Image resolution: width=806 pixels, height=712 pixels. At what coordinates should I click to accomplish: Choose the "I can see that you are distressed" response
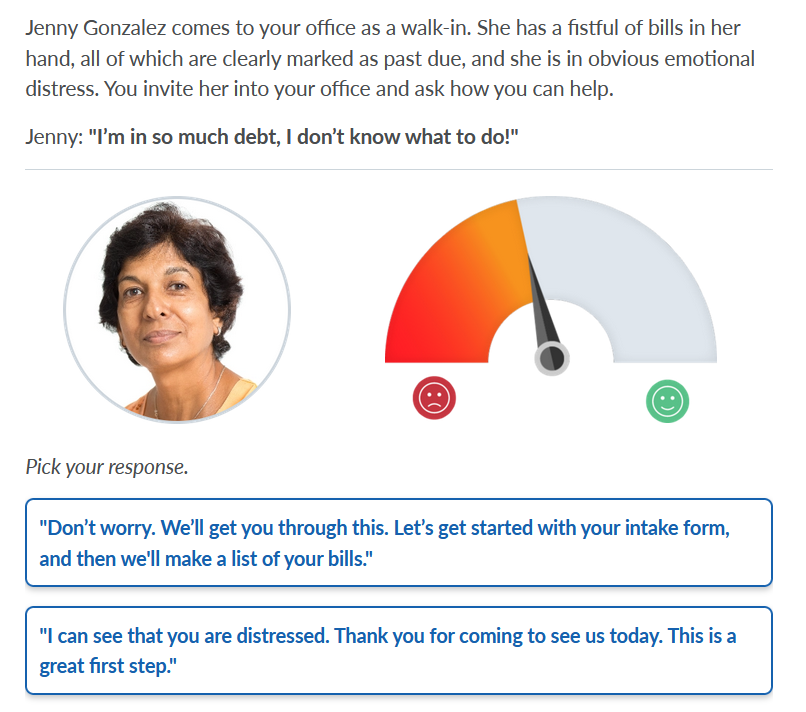[x=399, y=650]
